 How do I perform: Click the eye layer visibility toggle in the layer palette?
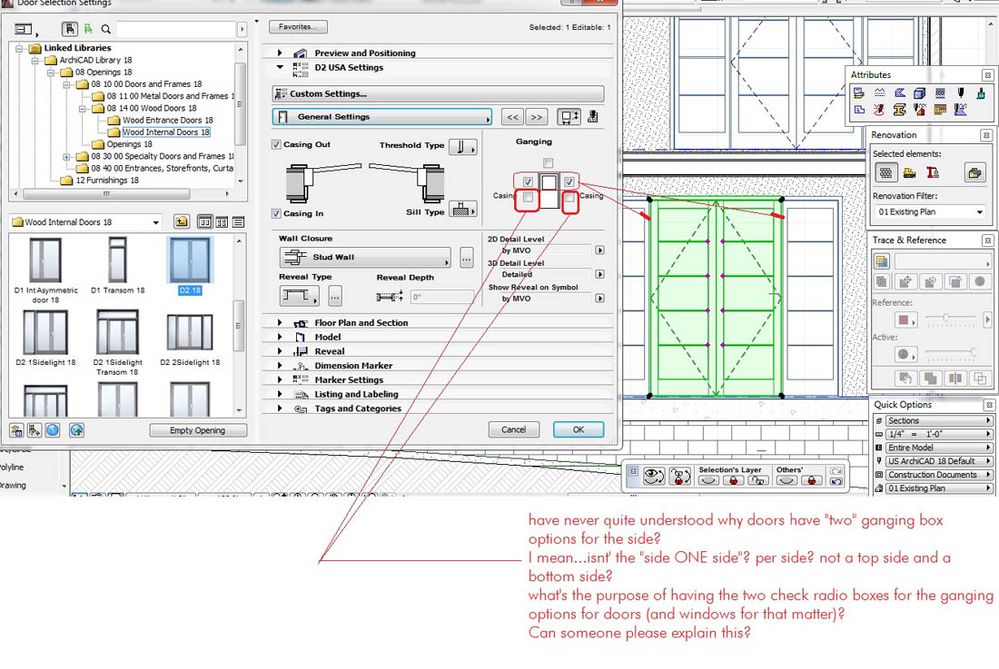[654, 476]
